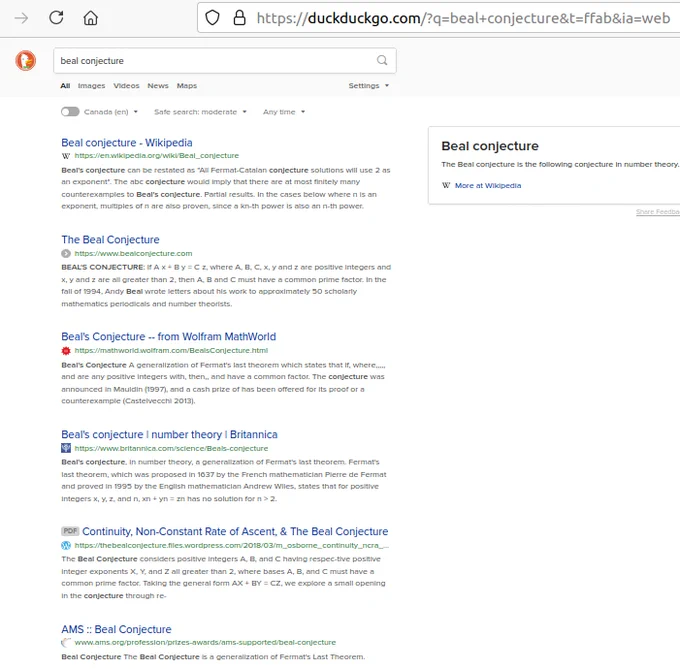Click the browser forward arrow
This screenshot has width=680, height=669.
tap(21, 18)
